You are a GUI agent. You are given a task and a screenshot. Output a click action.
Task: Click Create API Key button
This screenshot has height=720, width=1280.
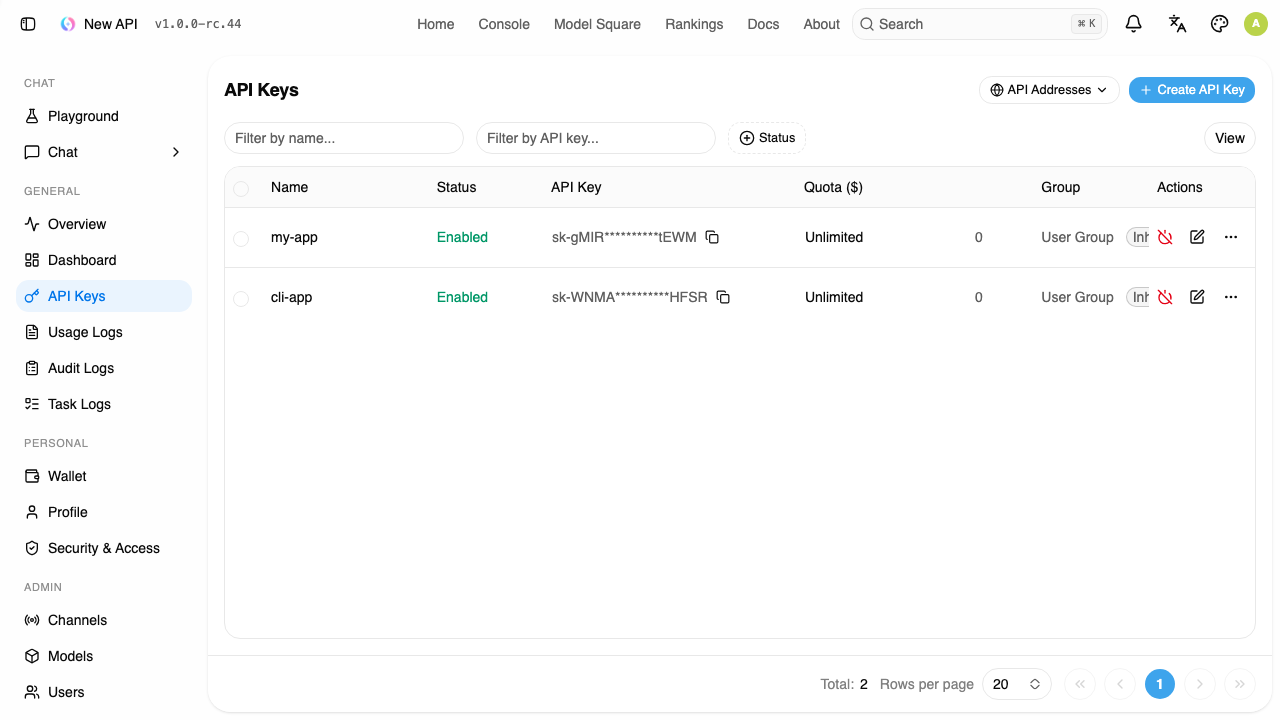(x=1192, y=90)
